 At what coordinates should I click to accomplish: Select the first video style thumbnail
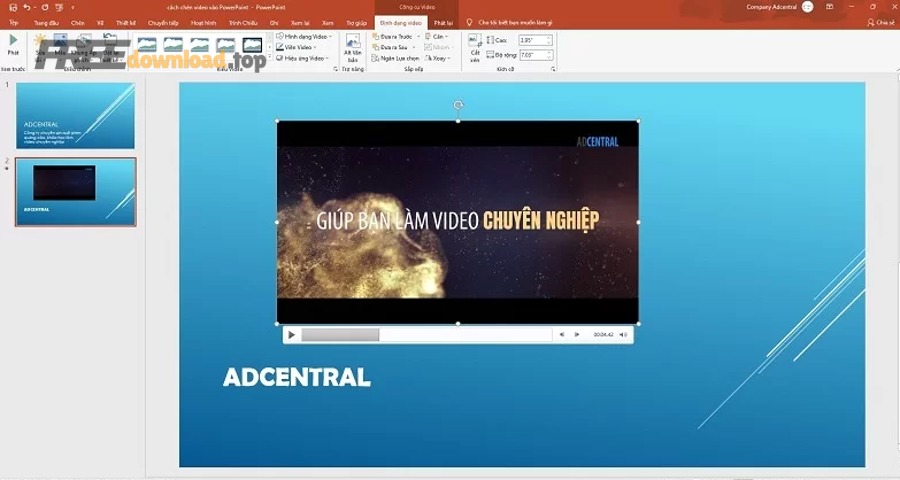[x=146, y=45]
